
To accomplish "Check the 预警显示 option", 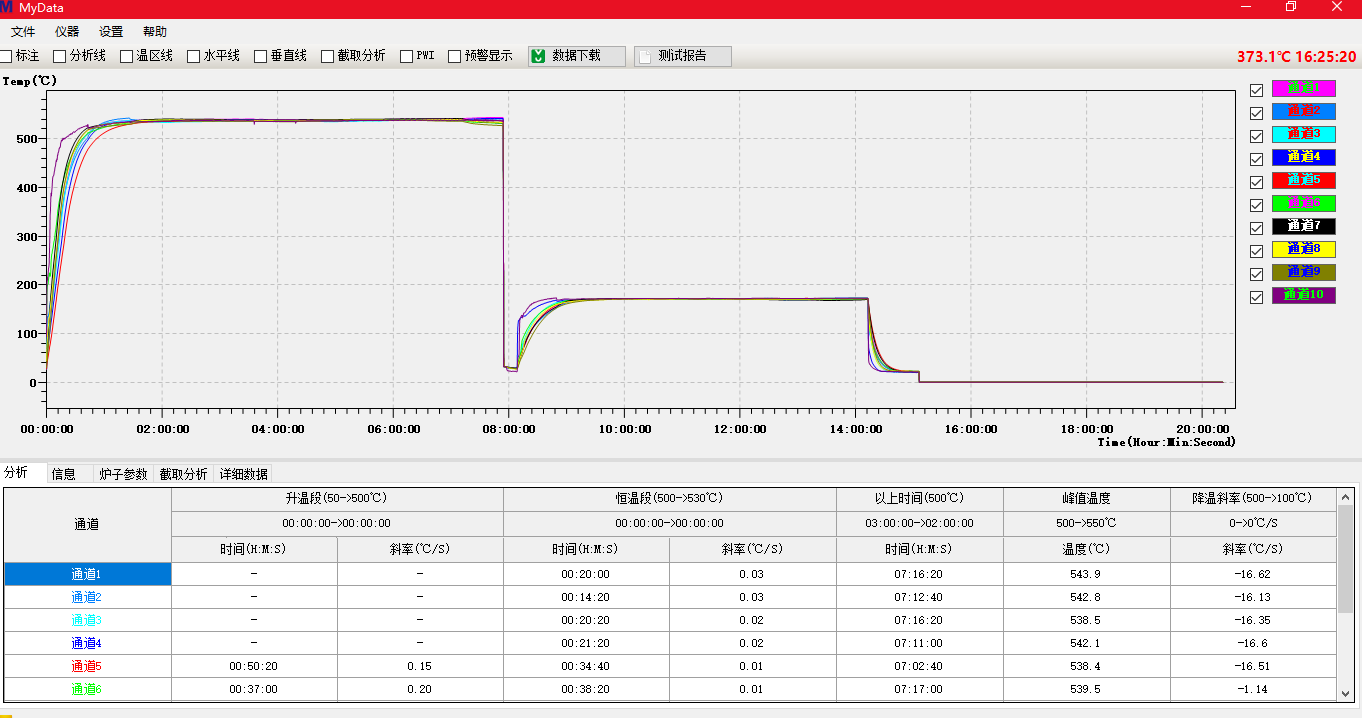I will [x=455, y=56].
